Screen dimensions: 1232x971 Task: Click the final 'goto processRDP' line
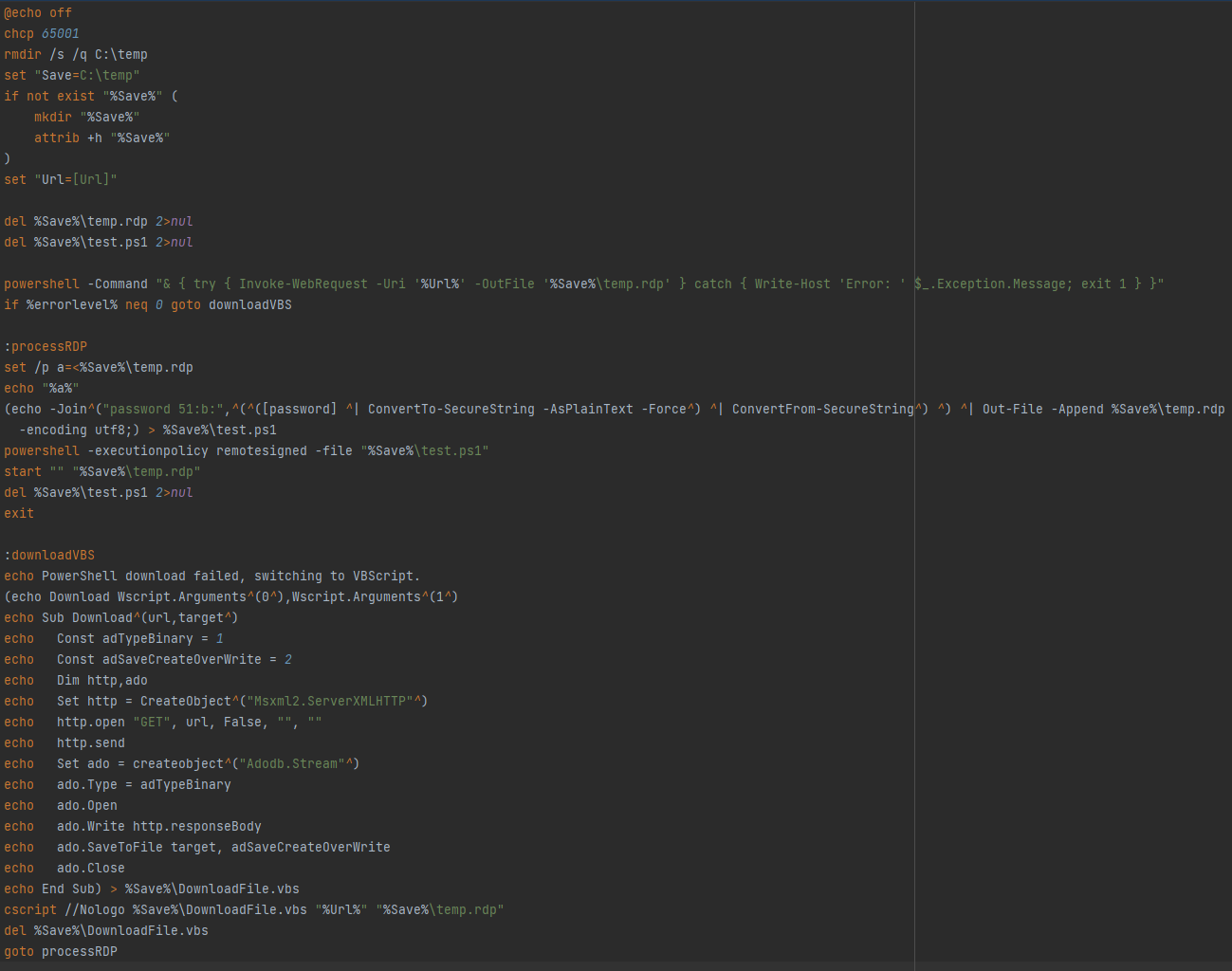tap(61, 951)
